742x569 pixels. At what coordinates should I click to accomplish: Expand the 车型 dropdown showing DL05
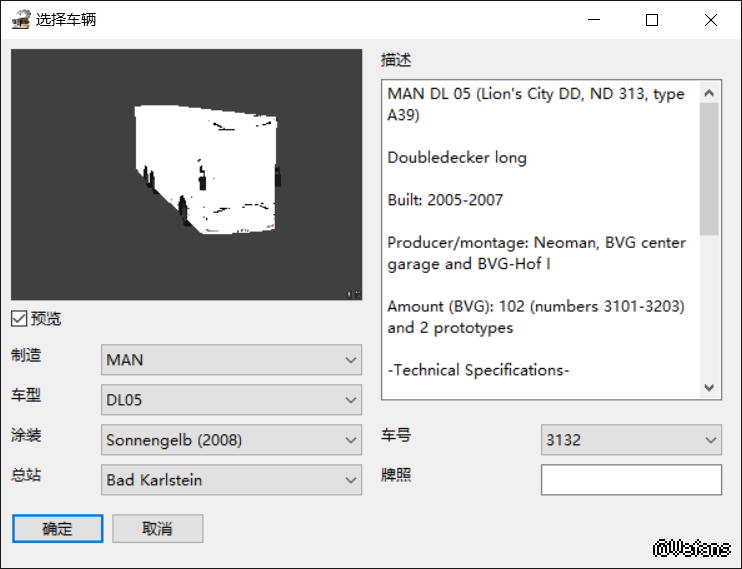[x=231, y=400]
